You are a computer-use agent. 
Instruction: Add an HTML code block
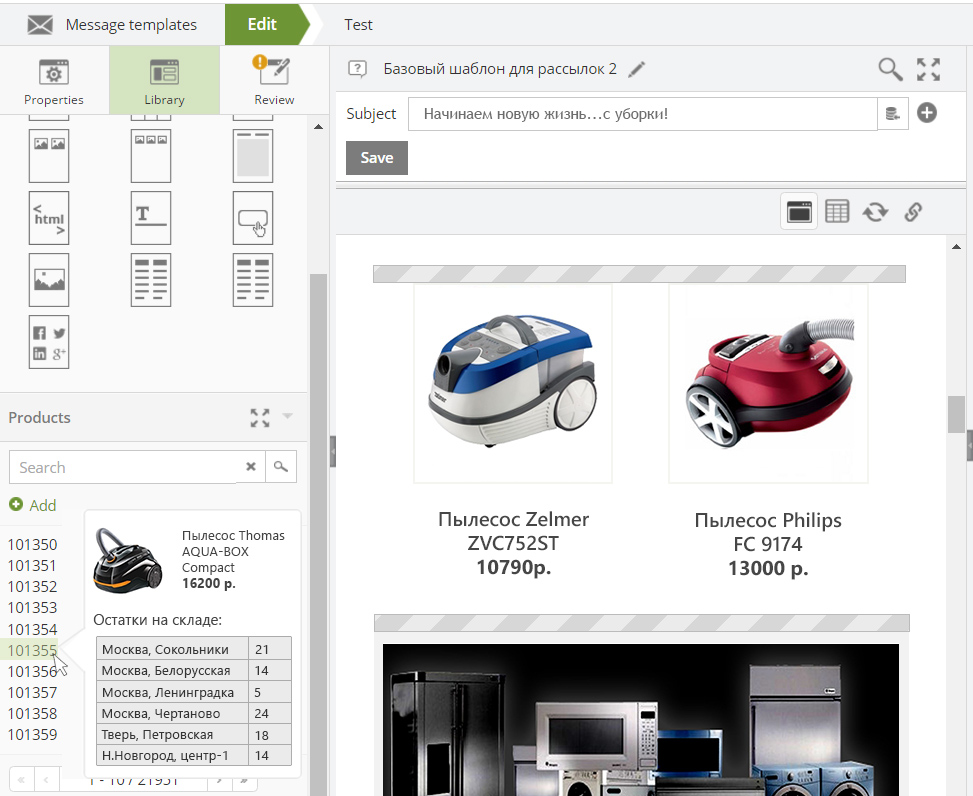(49, 218)
